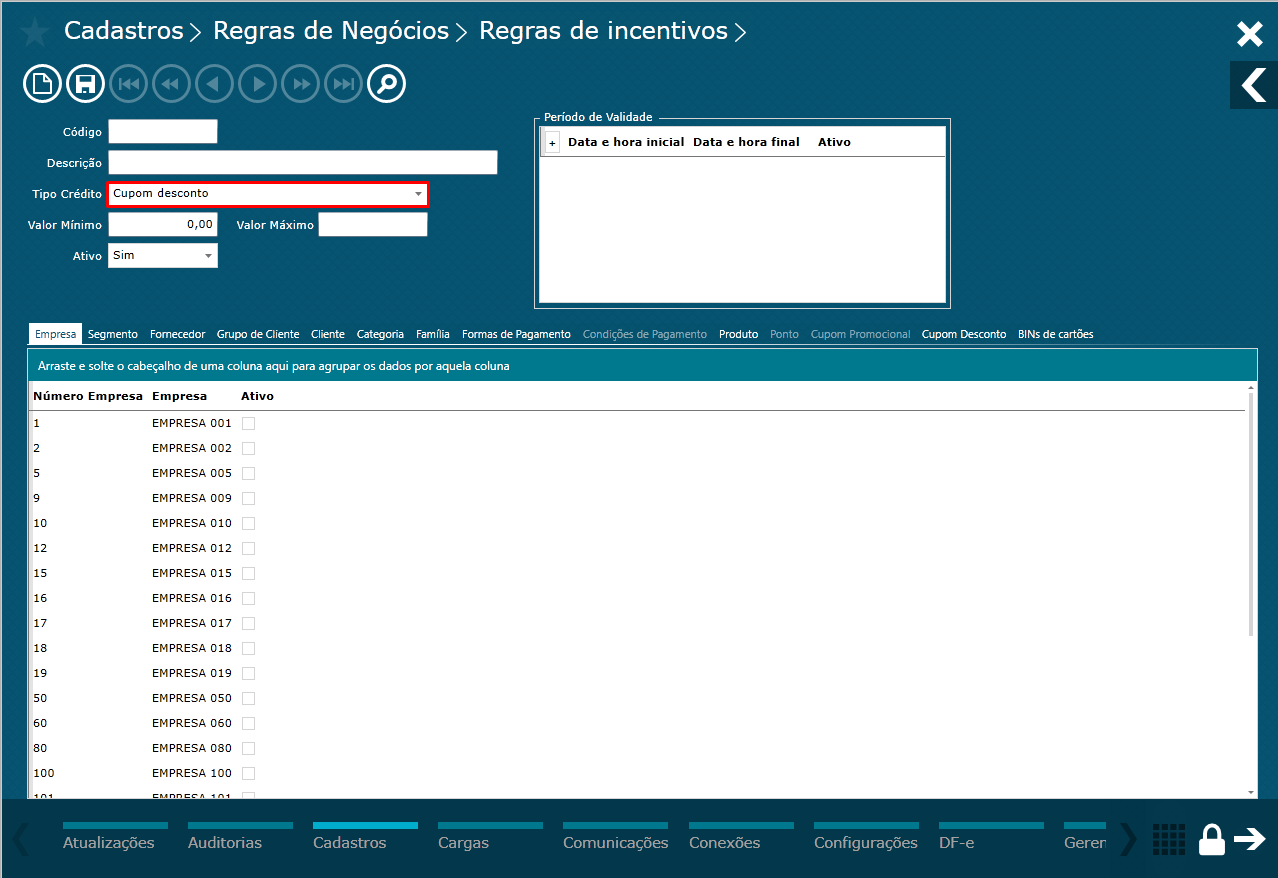Go to previous record arrow icon
Screen dimensions: 1278x878
[x=214, y=84]
